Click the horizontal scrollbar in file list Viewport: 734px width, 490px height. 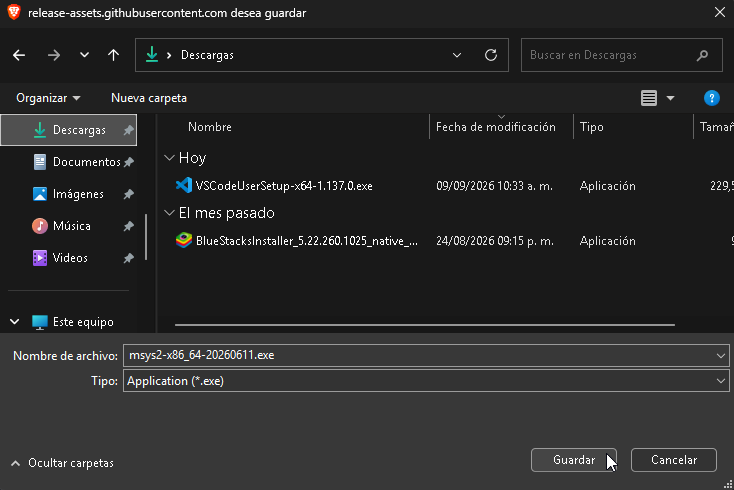click(x=425, y=324)
